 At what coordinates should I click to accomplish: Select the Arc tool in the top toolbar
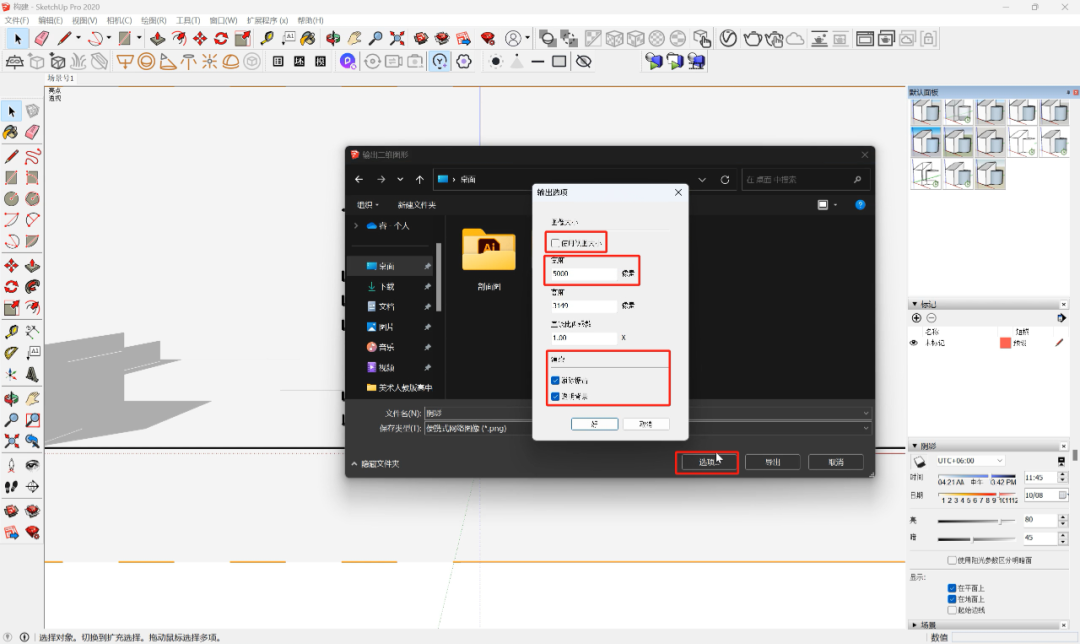pos(96,39)
